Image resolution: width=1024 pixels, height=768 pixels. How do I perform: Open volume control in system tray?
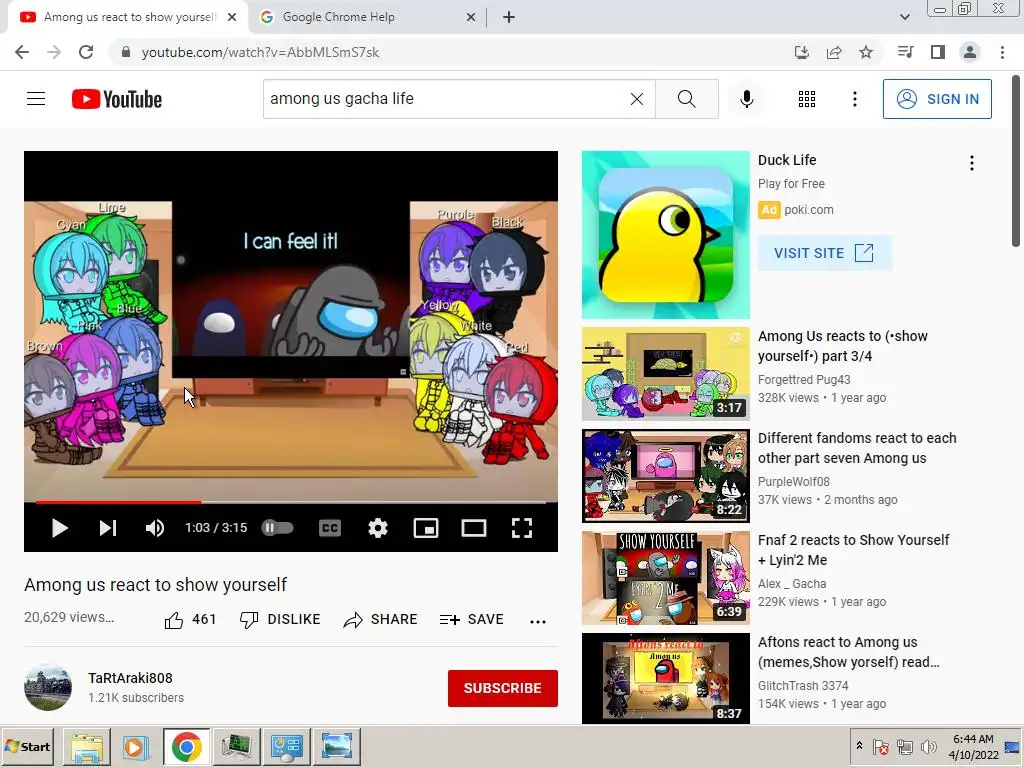[x=927, y=746]
